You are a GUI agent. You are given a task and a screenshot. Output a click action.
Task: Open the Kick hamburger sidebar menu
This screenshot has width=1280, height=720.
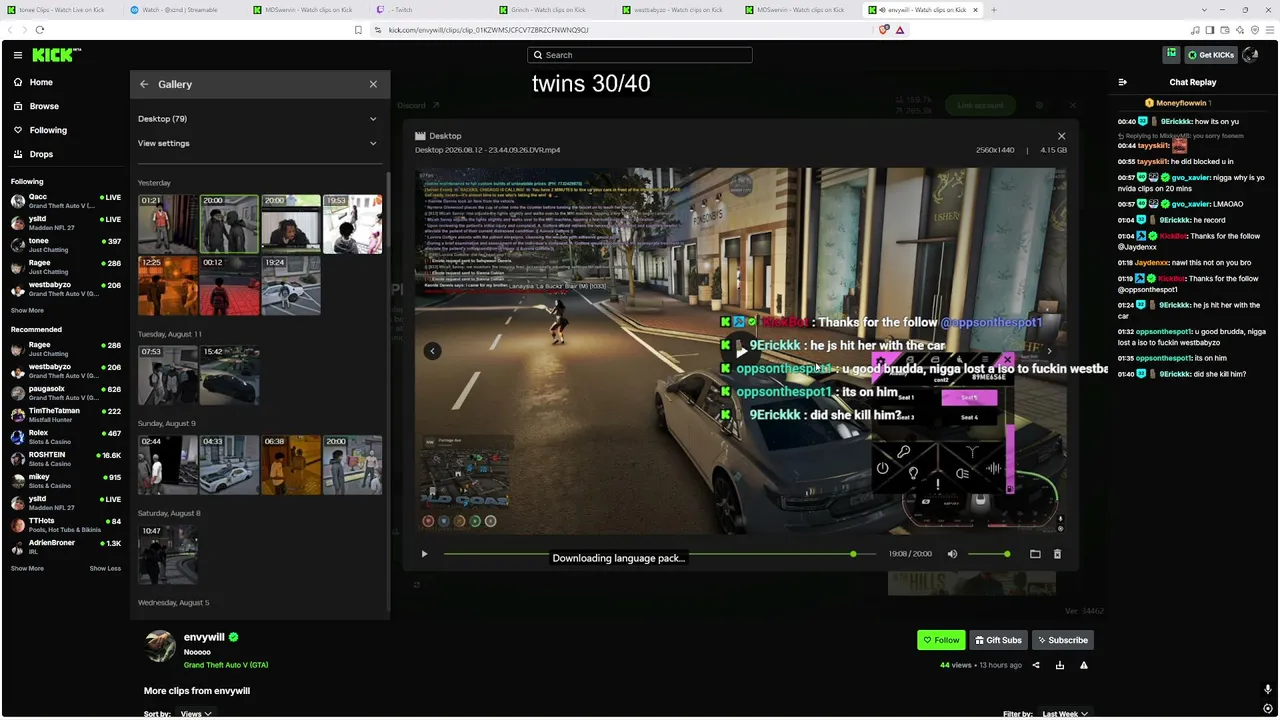(18, 55)
